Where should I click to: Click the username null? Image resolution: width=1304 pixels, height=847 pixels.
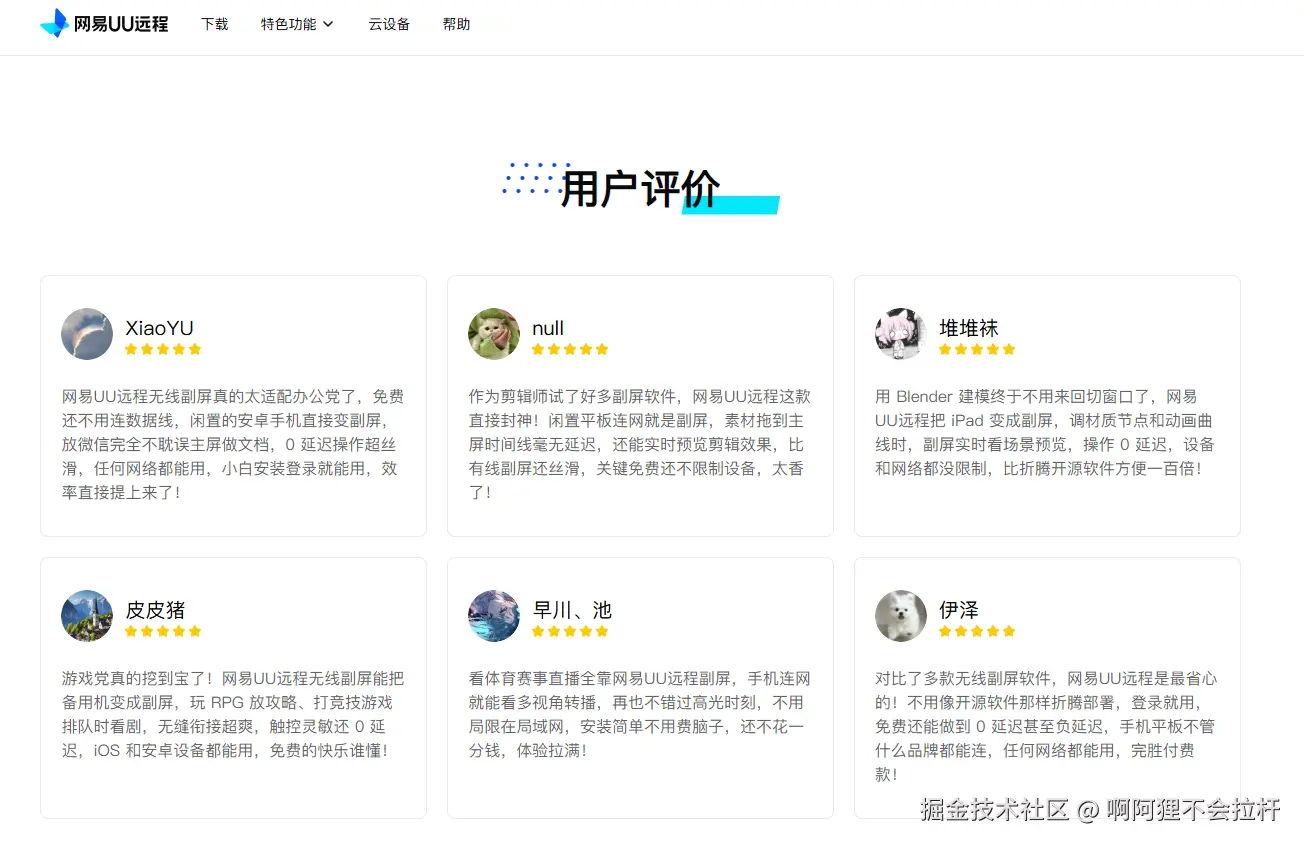[x=548, y=328]
